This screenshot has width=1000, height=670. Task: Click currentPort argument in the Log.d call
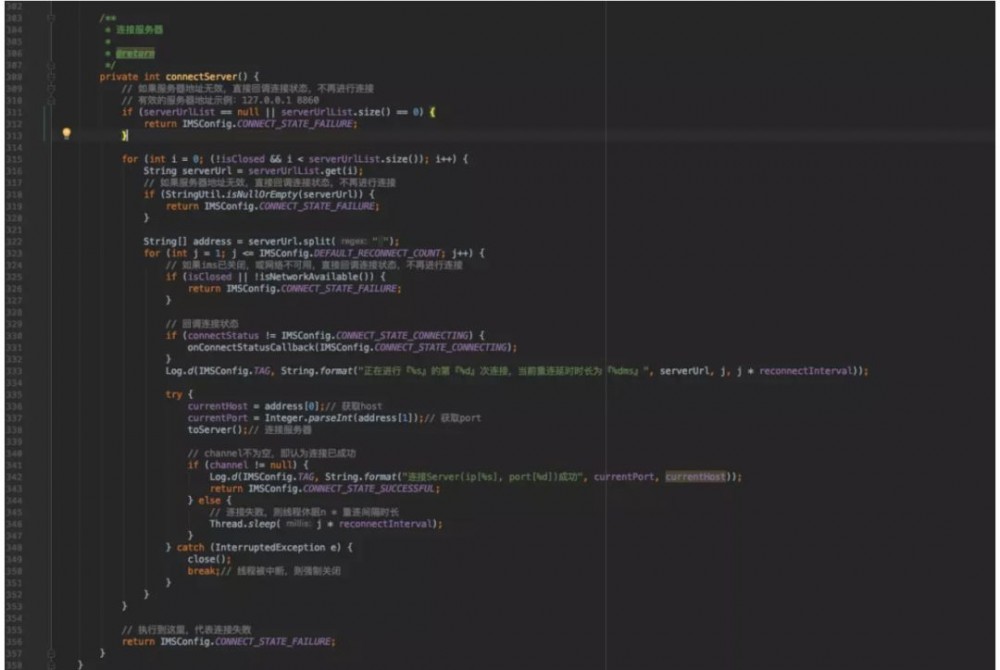624,477
